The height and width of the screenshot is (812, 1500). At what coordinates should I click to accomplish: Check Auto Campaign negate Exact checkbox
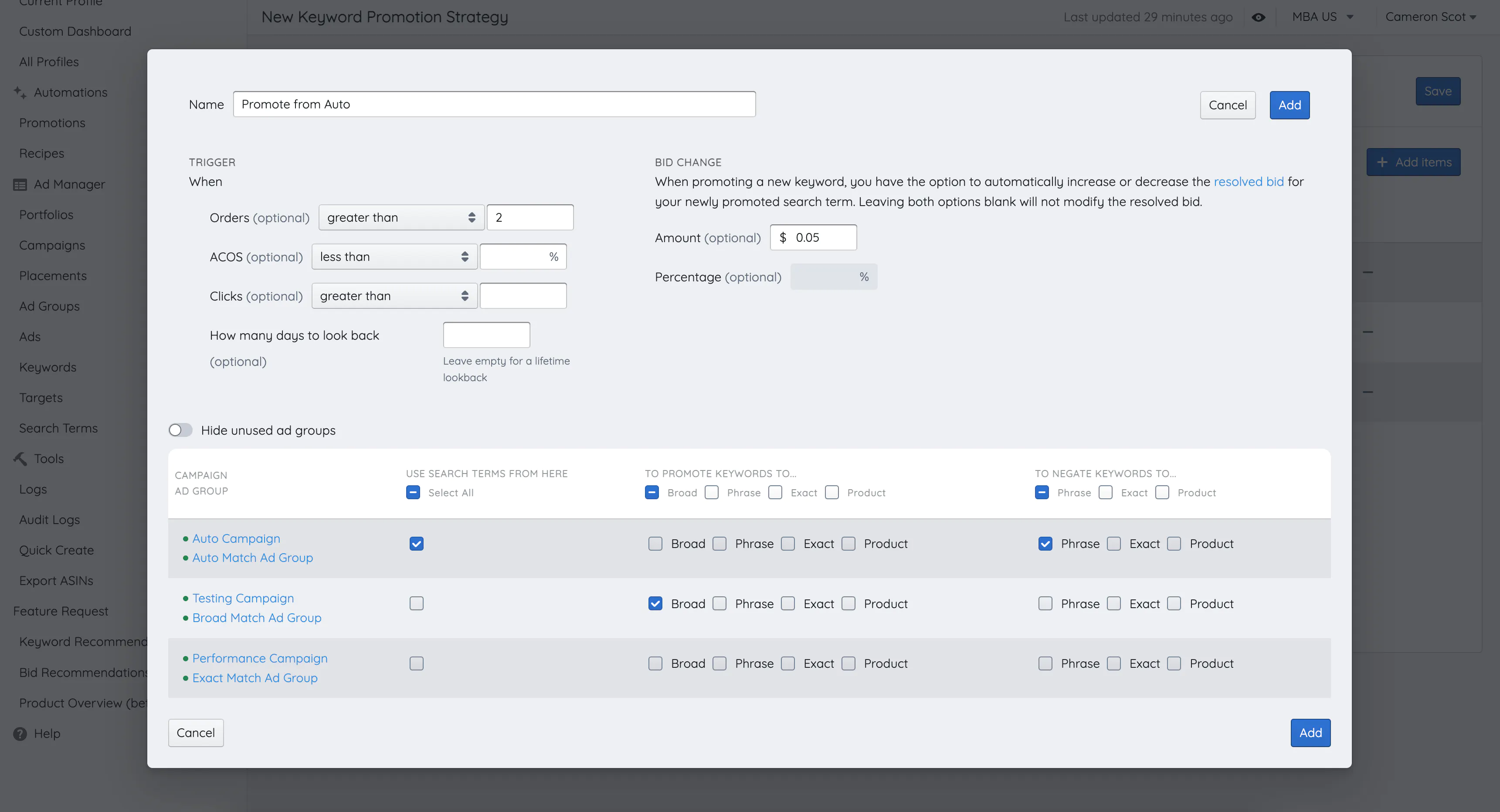click(1113, 544)
